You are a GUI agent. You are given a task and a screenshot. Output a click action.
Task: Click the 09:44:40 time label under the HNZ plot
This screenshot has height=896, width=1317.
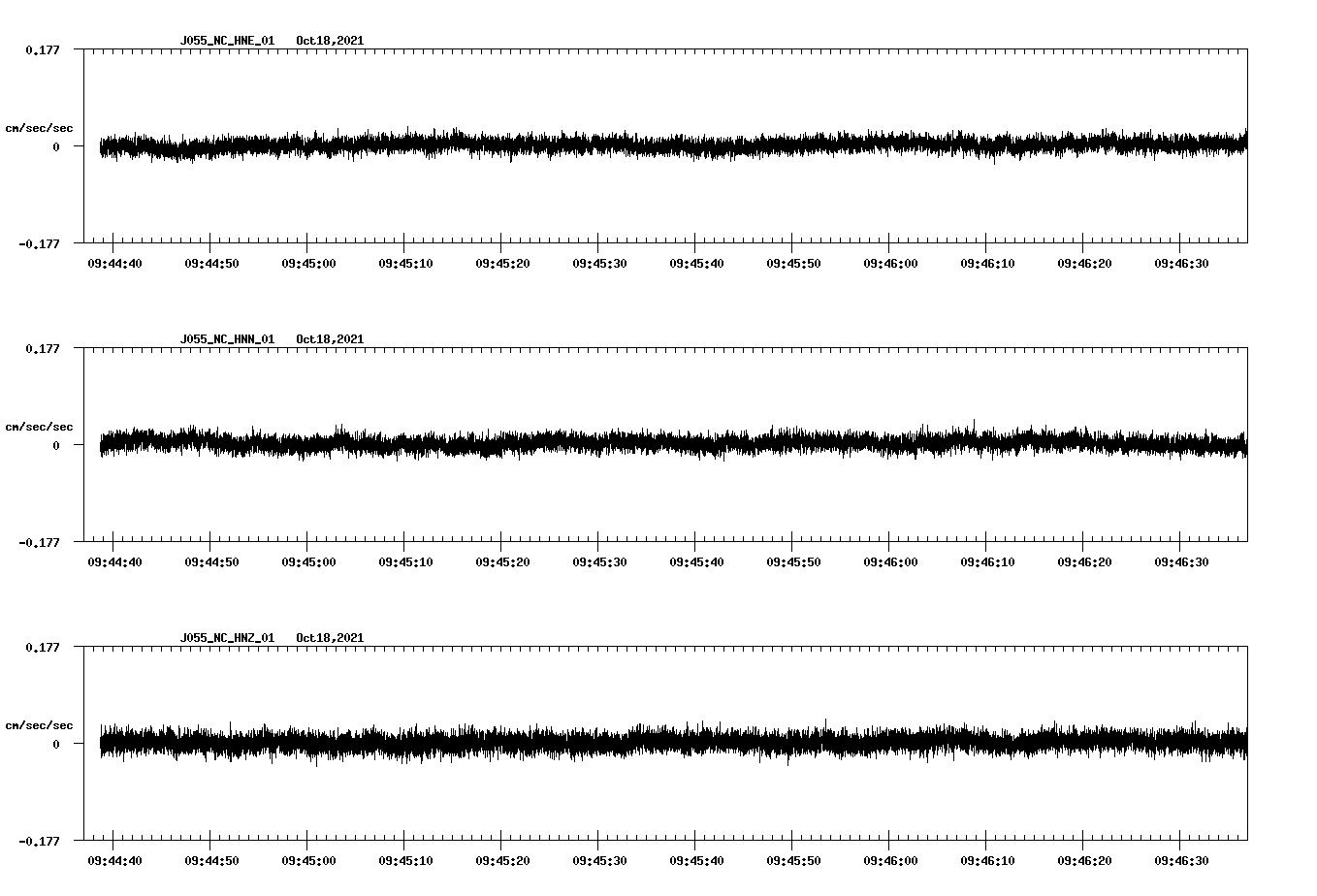click(114, 860)
